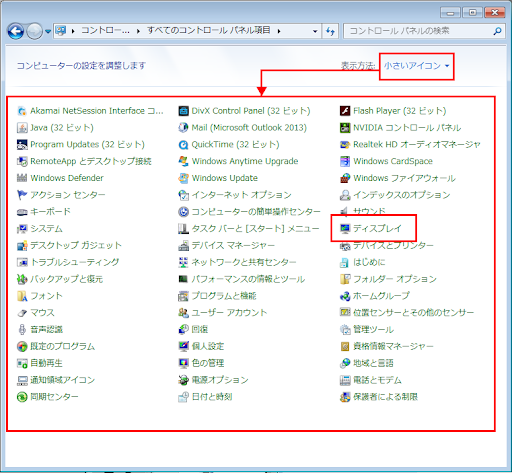Open 日付と時刻 link
The height and width of the screenshot is (473, 512).
click(212, 397)
